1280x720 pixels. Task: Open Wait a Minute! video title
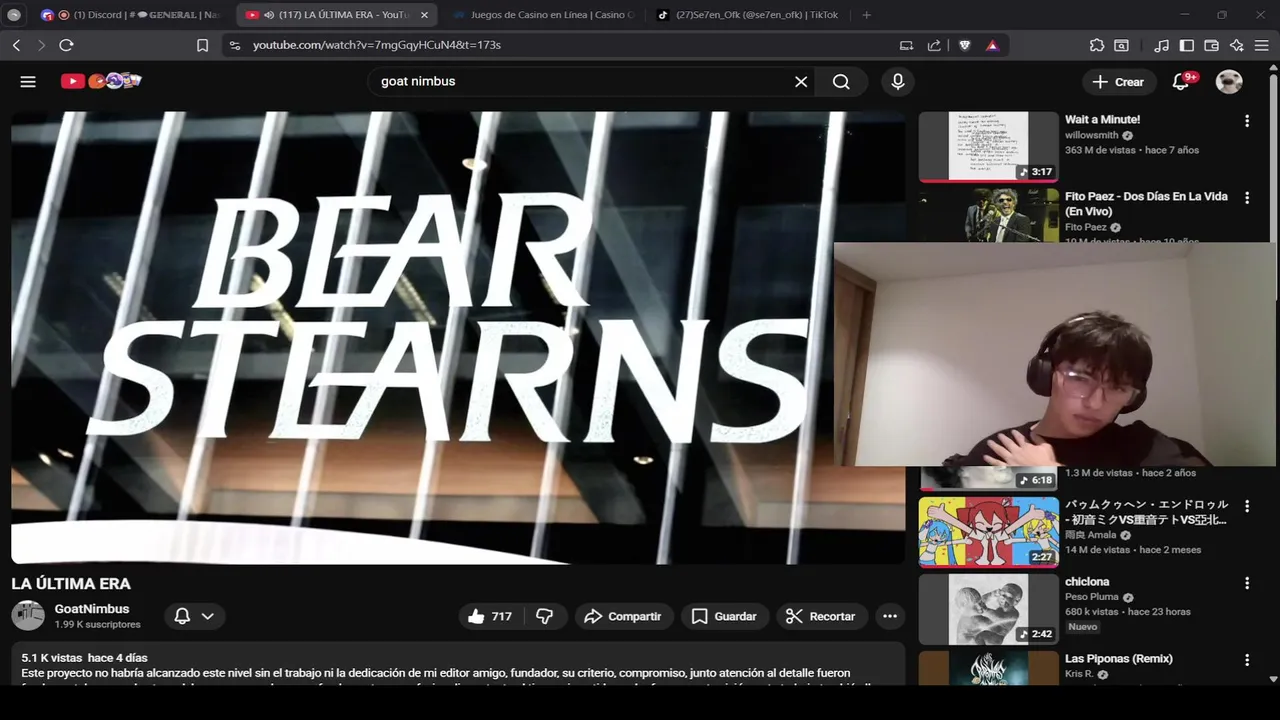1102,120
